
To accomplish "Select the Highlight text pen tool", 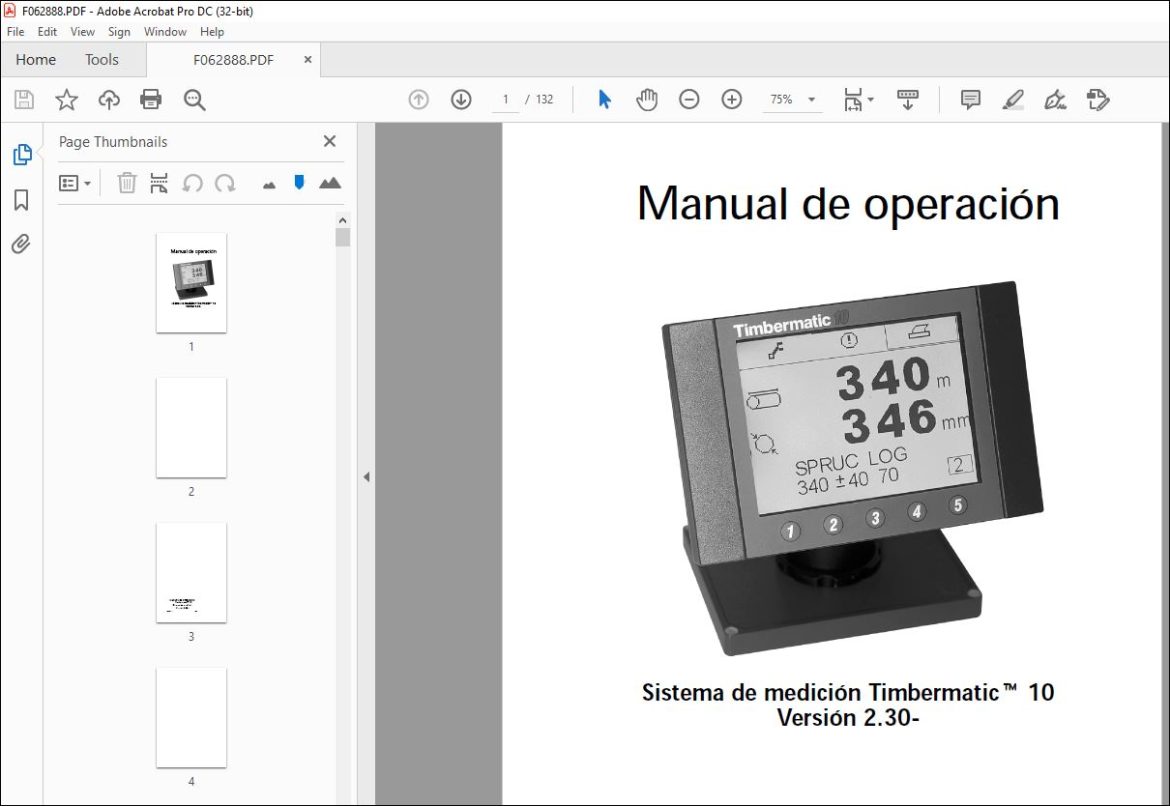I will pos(1013,99).
